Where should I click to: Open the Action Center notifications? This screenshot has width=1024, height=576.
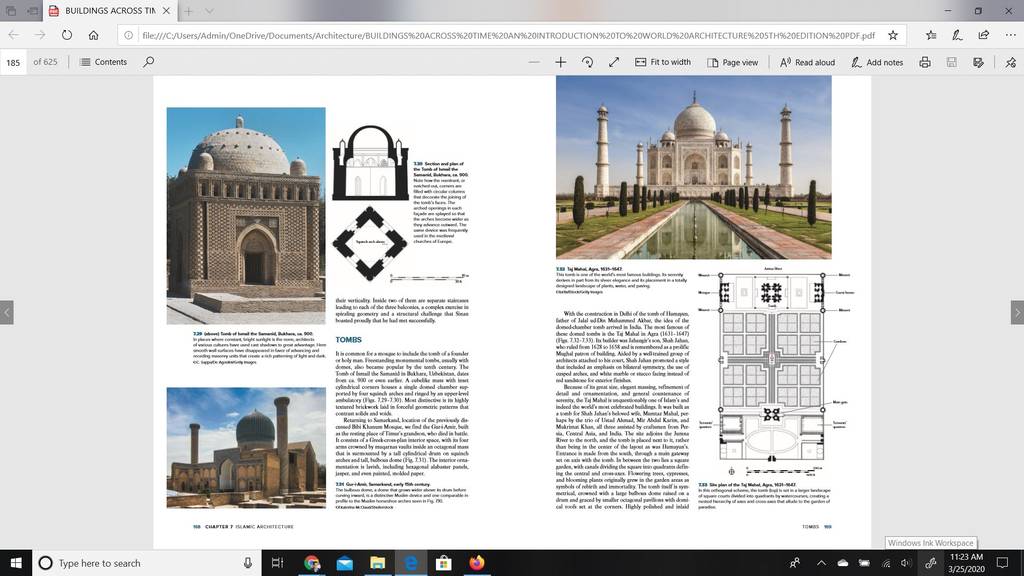(1002, 563)
